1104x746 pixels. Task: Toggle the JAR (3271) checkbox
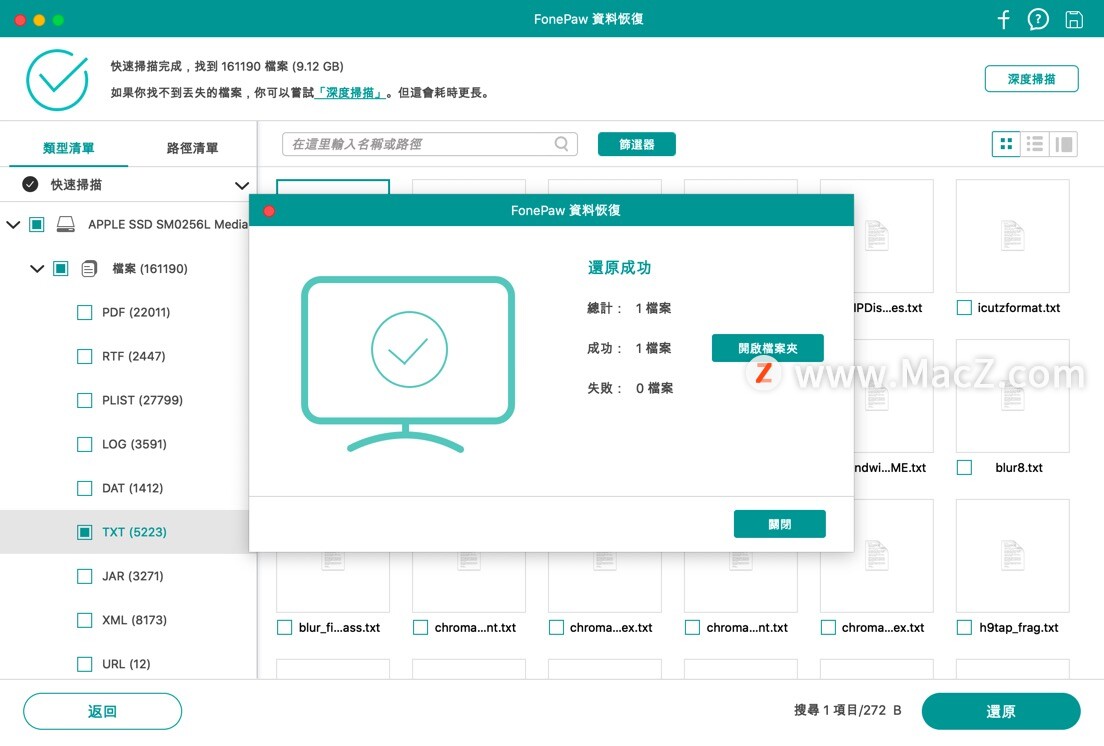pos(84,576)
